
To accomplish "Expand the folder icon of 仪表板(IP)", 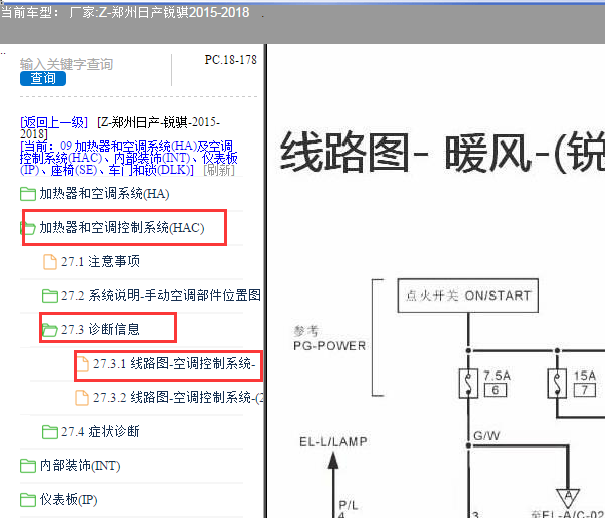I will point(28,499).
